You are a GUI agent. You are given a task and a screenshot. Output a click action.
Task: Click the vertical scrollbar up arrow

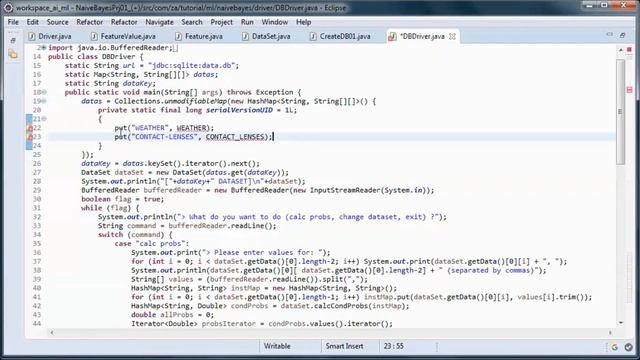(x=621, y=49)
